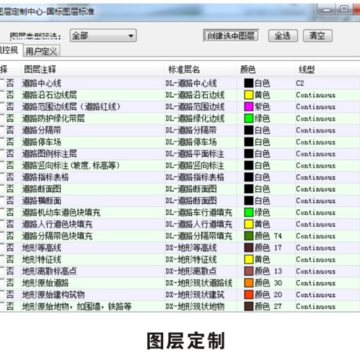Open the 全部 layer type dropdown
Viewport: 360px width, 360px height.
click(103, 36)
